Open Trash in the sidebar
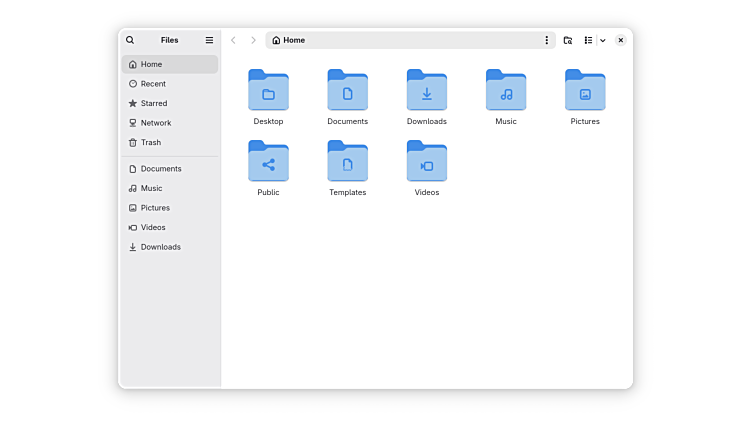752x423 pixels. [150, 142]
